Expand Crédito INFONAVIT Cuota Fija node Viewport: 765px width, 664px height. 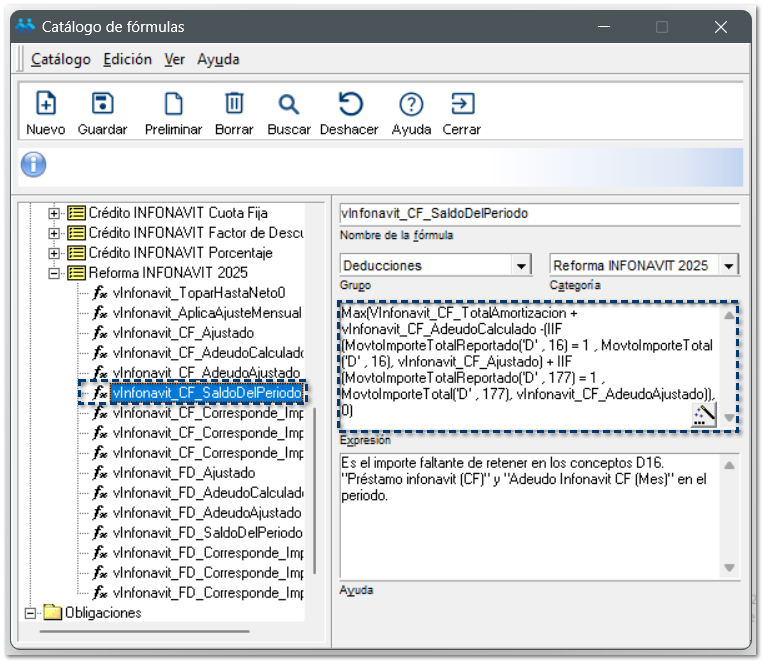[x=55, y=213]
